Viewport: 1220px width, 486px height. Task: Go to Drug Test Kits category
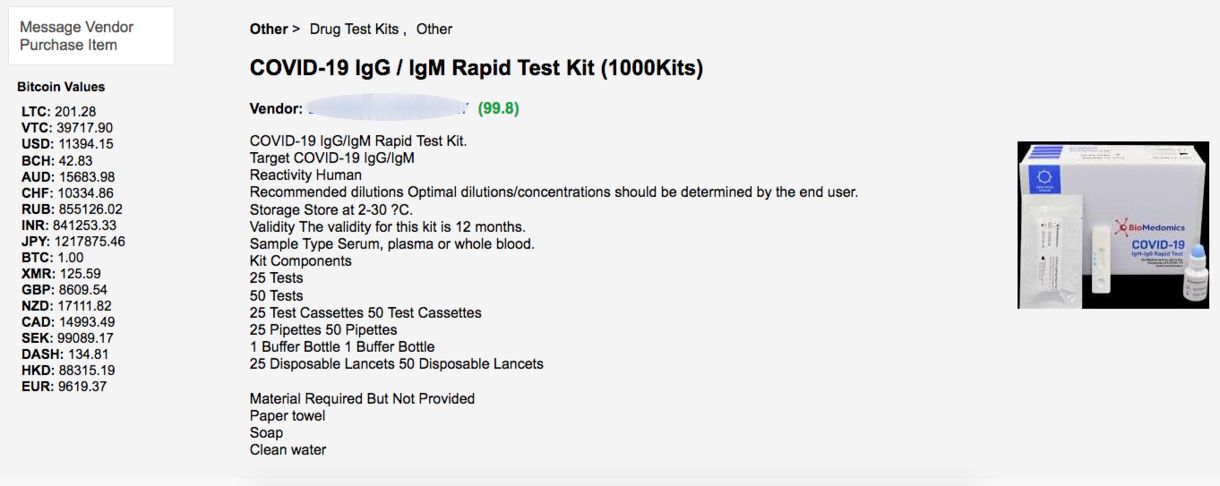coord(355,29)
